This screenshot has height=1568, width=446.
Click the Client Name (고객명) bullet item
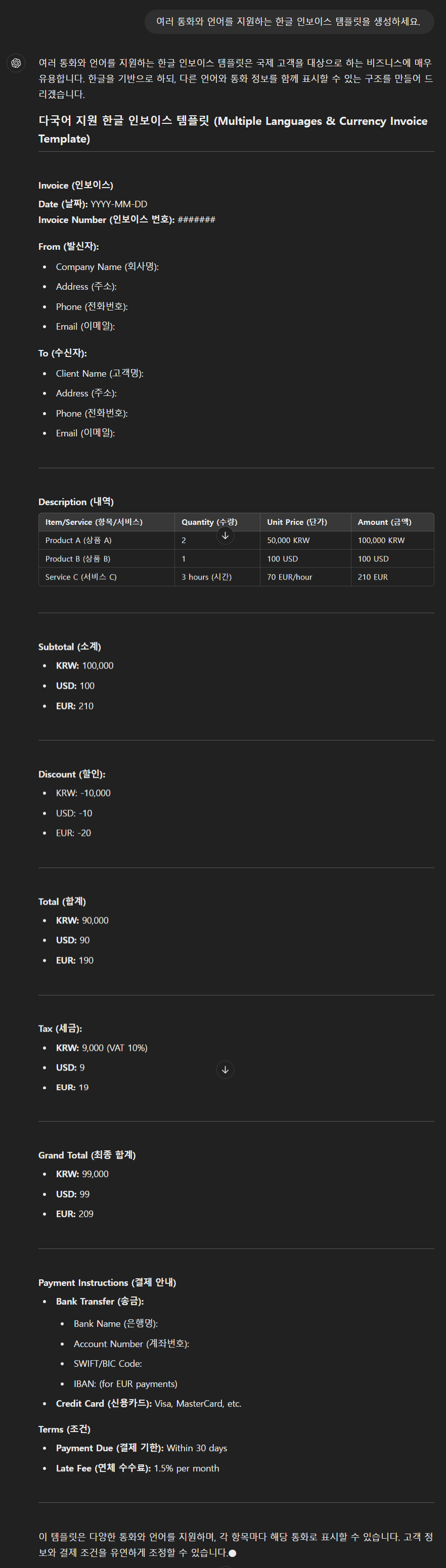tap(100, 373)
